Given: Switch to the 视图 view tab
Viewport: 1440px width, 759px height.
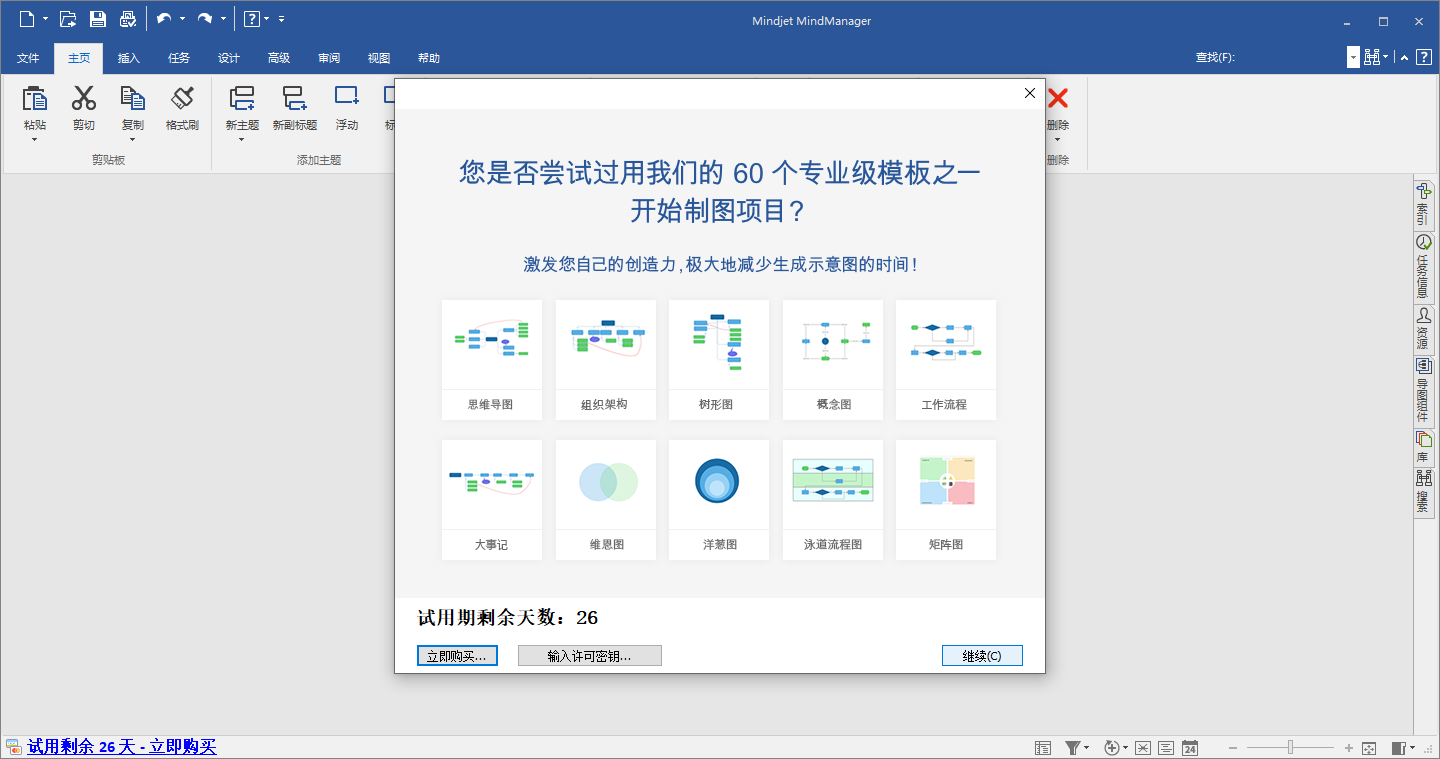Looking at the screenshot, I should [379, 58].
